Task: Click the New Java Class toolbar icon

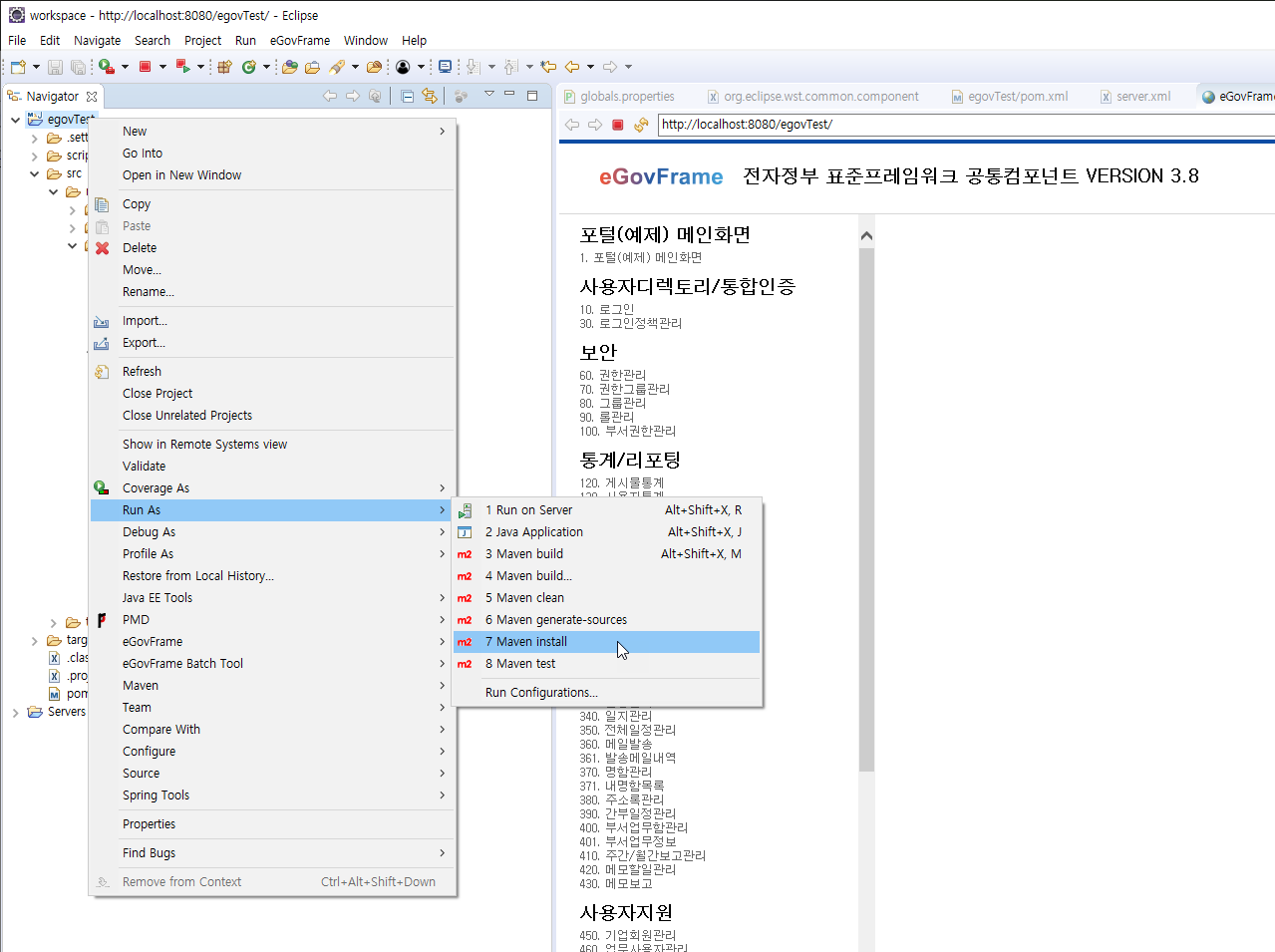Action: tap(248, 67)
